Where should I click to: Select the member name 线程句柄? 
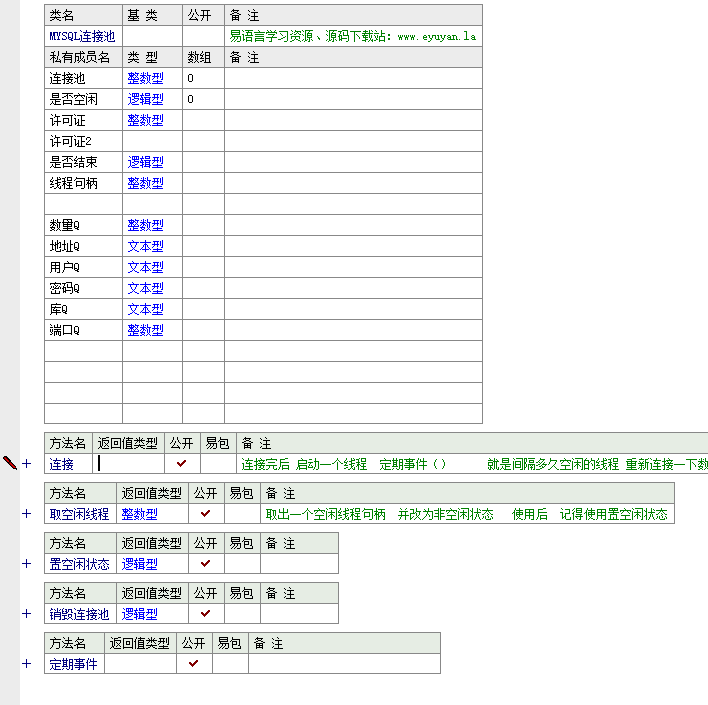click(73, 183)
